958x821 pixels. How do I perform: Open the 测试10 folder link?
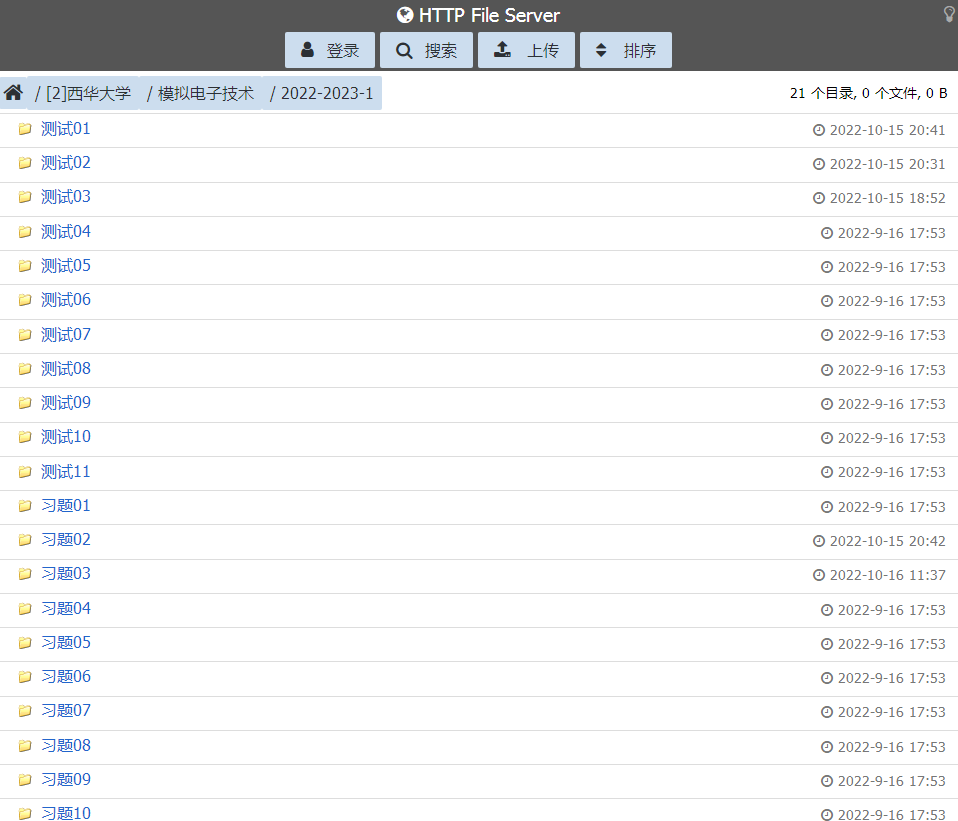[x=65, y=437]
